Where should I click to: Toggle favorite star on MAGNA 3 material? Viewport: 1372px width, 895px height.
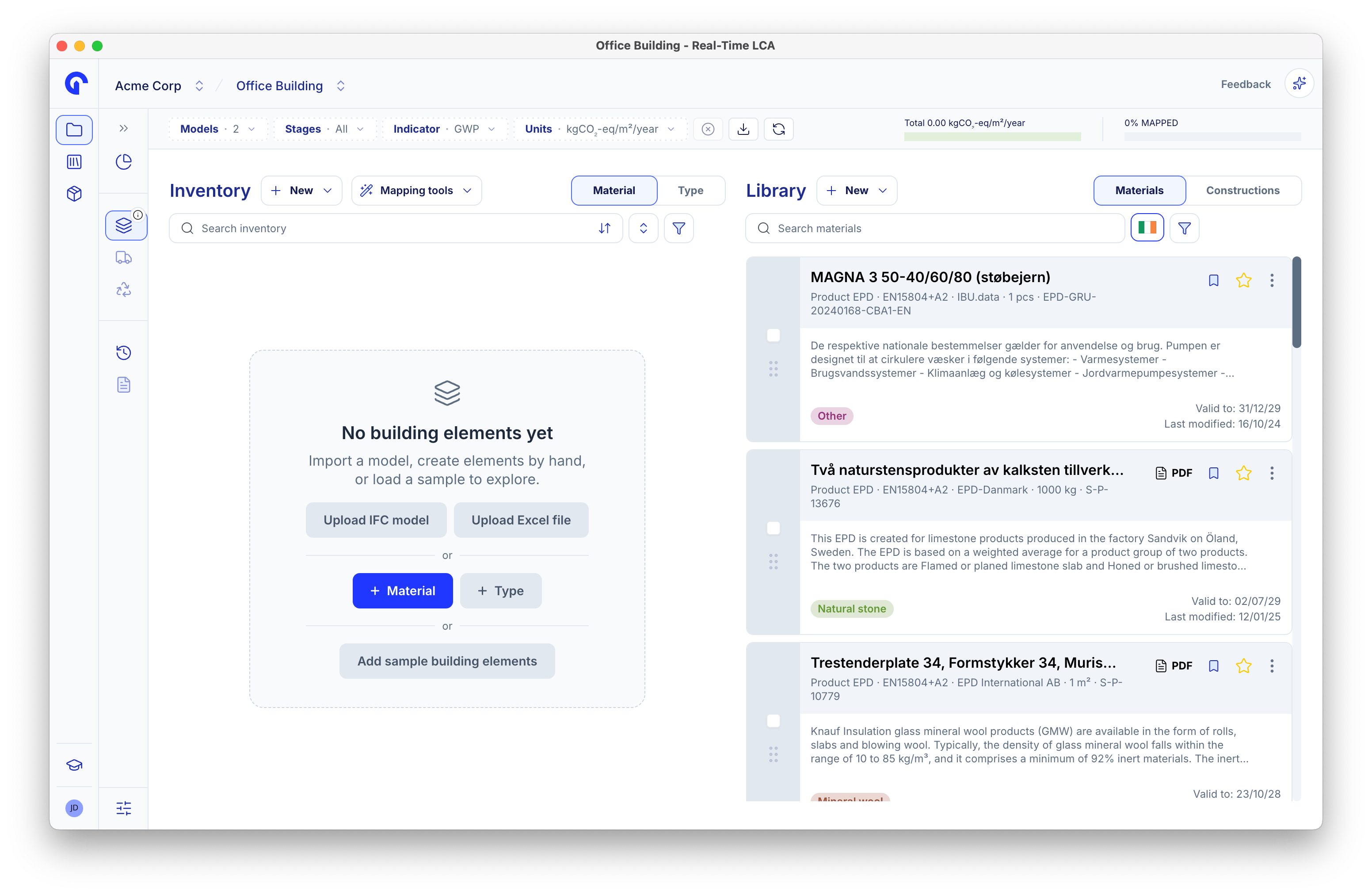point(1243,280)
